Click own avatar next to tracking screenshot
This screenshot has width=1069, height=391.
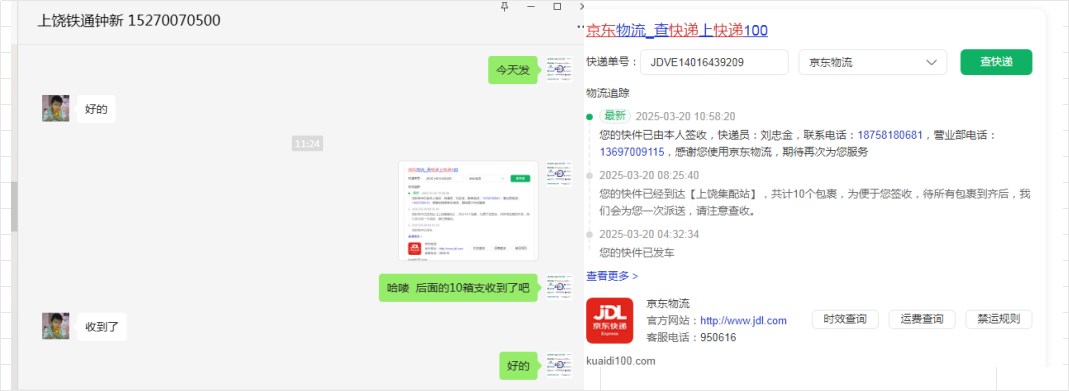[559, 174]
